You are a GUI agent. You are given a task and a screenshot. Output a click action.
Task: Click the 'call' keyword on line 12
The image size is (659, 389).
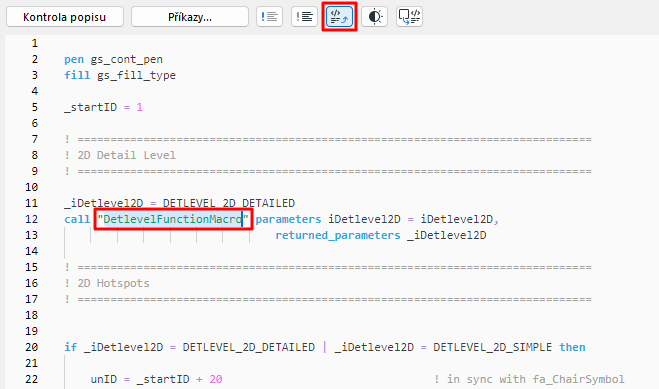point(77,219)
